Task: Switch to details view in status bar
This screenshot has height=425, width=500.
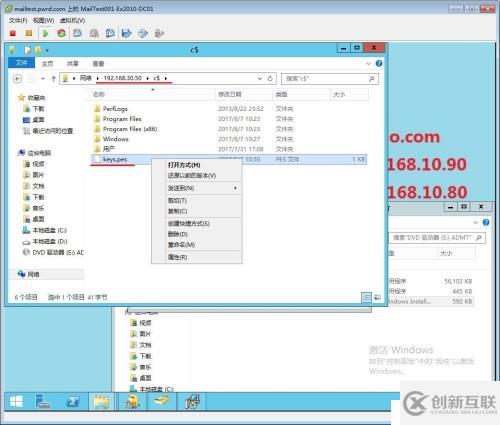Action: point(366,297)
